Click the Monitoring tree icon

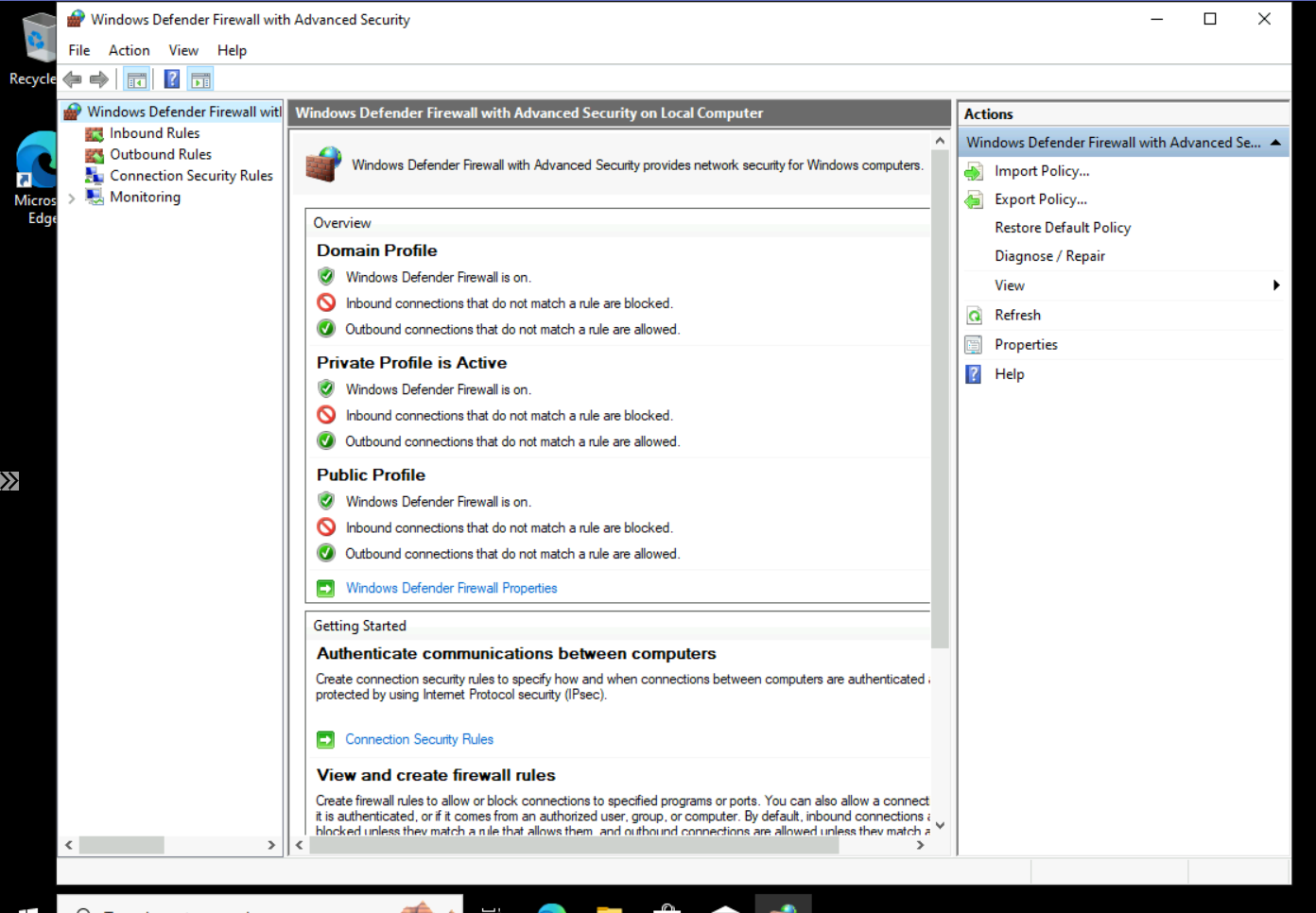[95, 197]
